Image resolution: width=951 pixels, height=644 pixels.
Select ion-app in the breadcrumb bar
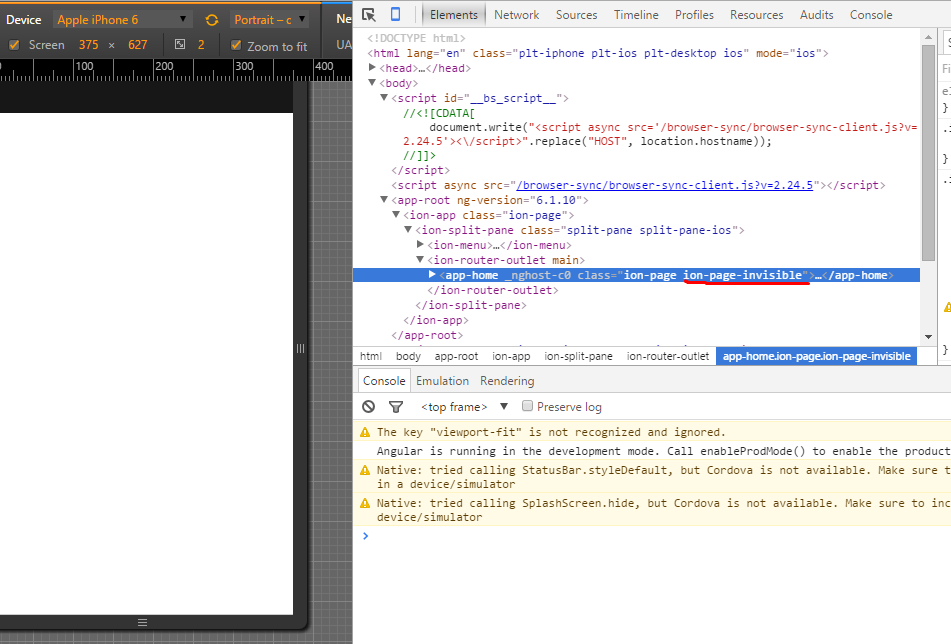511,356
